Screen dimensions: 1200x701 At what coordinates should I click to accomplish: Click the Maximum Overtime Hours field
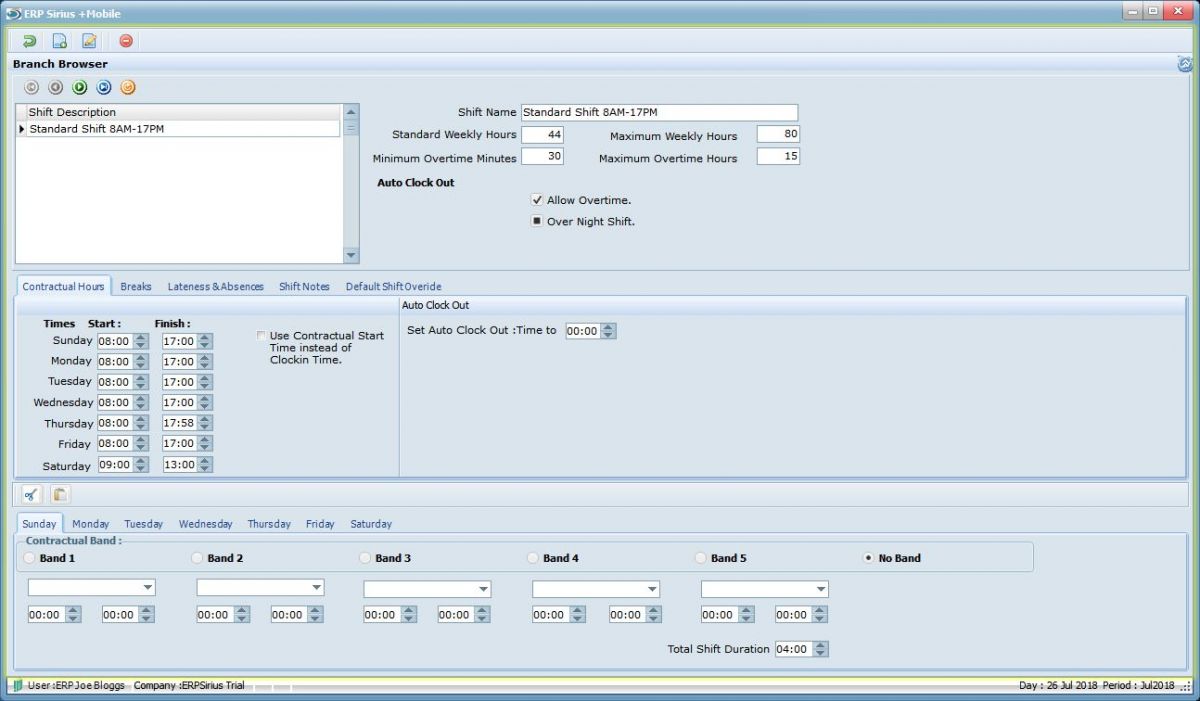[778, 157]
